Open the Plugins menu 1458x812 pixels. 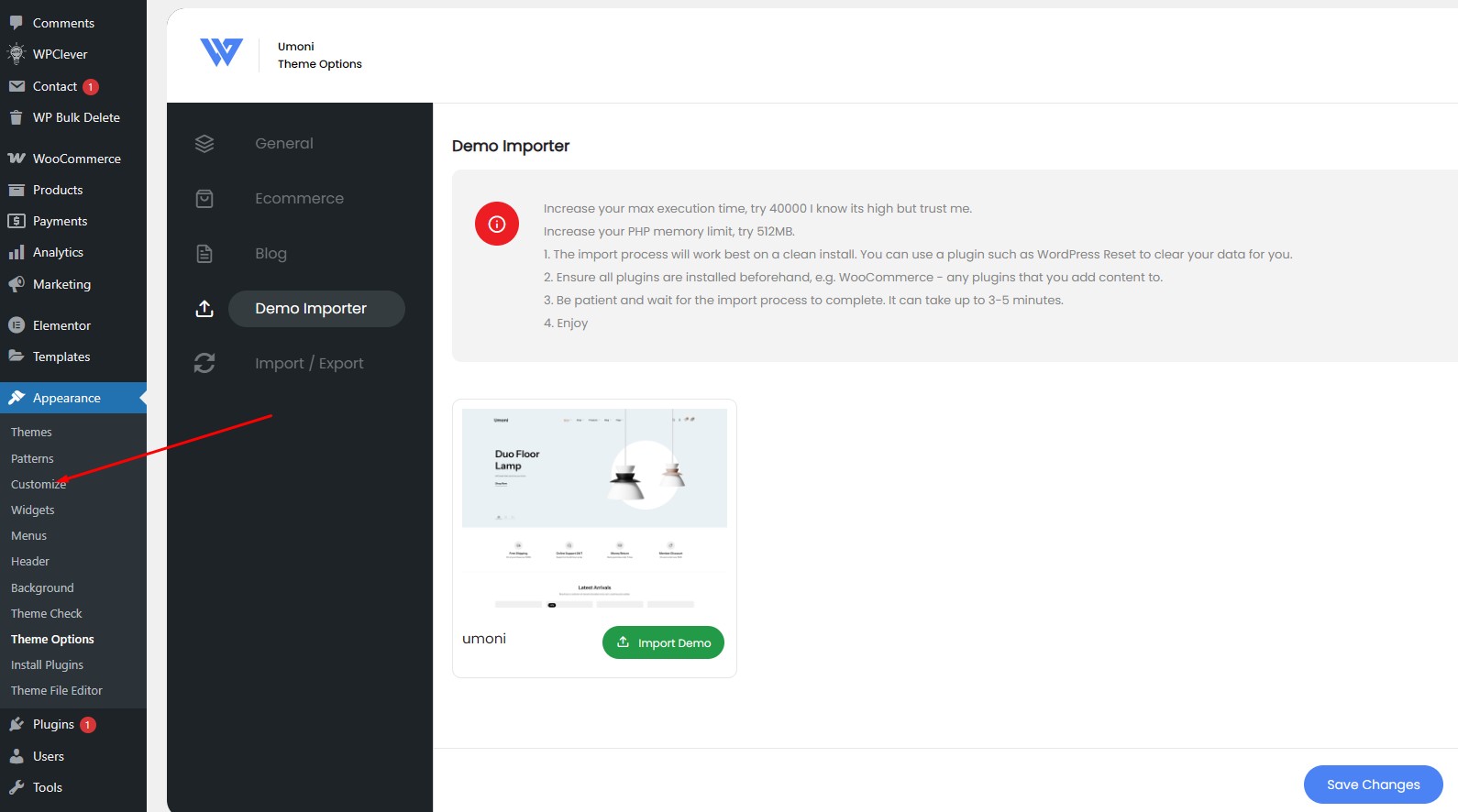coord(53,724)
